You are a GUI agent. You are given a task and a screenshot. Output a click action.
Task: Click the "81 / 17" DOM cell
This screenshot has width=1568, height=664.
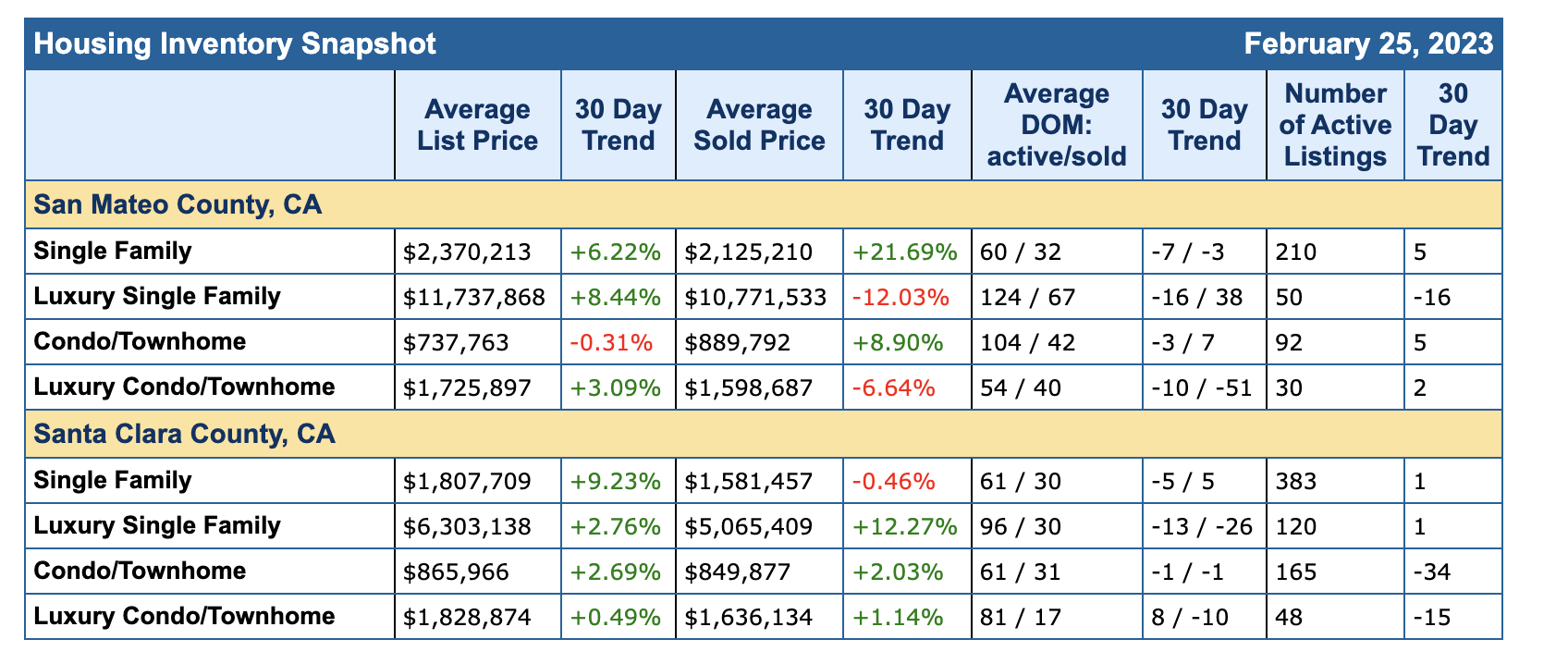coord(1022,617)
